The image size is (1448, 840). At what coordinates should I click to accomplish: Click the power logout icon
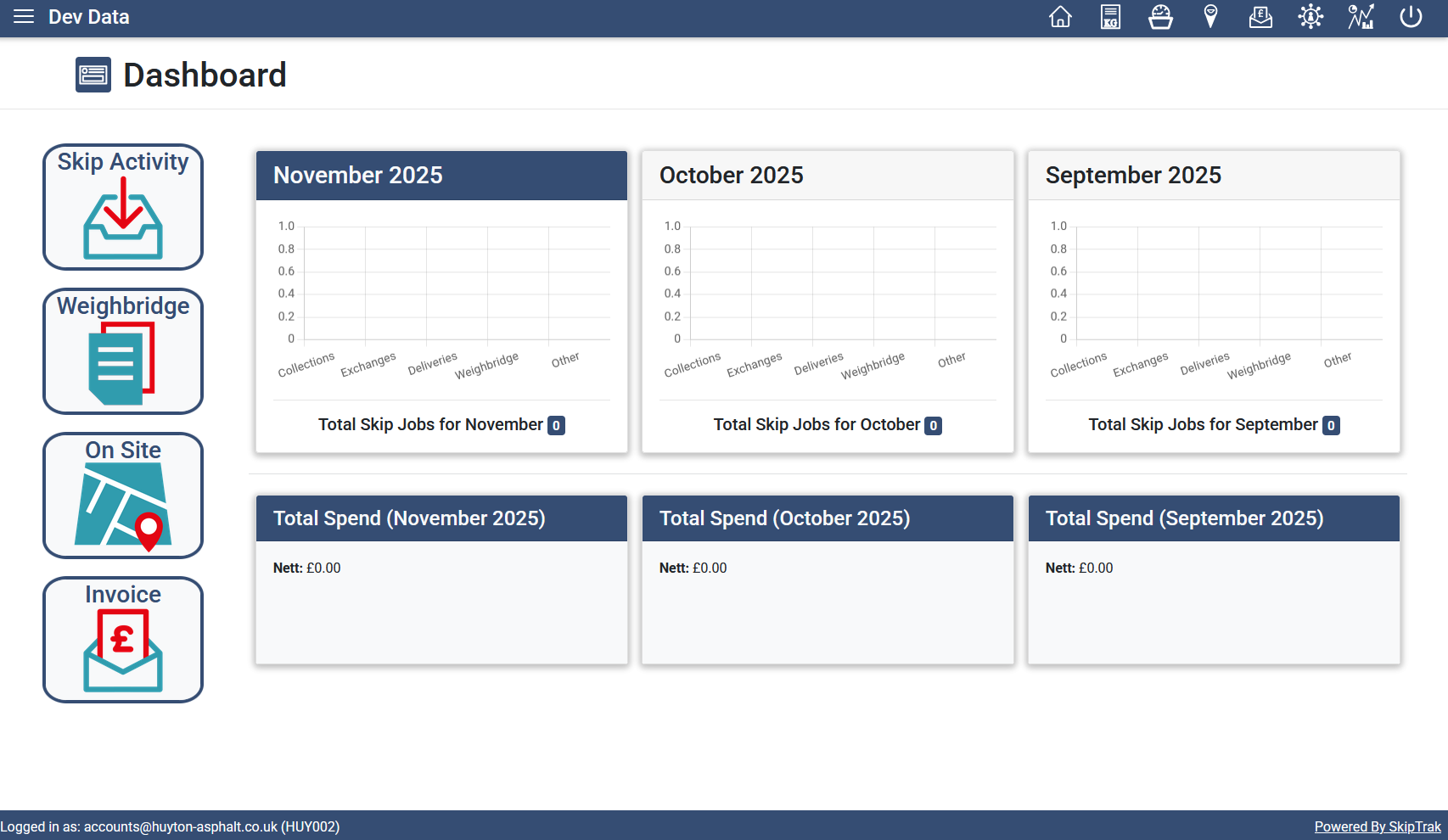[x=1411, y=17]
